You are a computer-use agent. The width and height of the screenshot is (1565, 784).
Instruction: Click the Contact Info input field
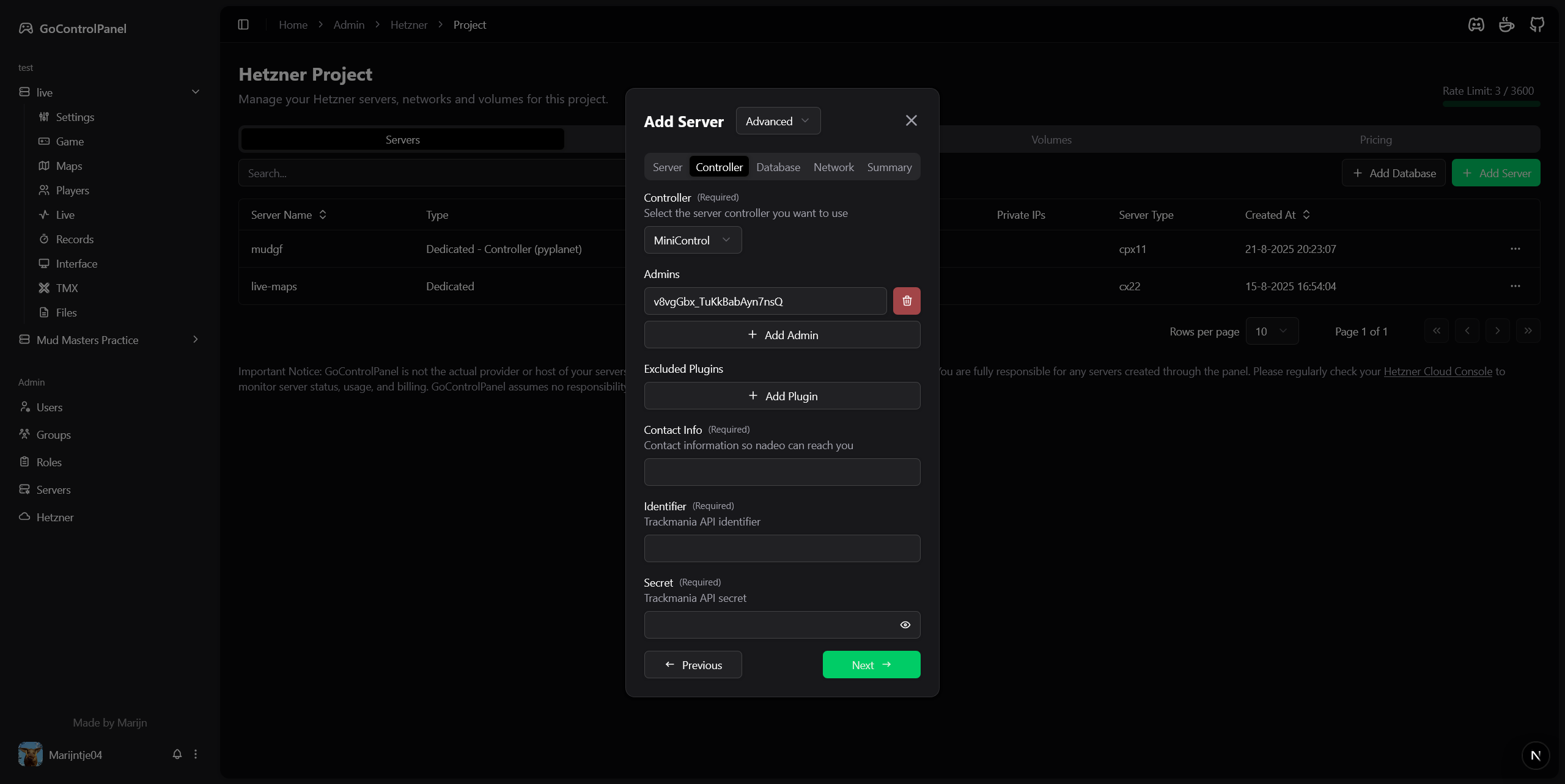coord(782,472)
